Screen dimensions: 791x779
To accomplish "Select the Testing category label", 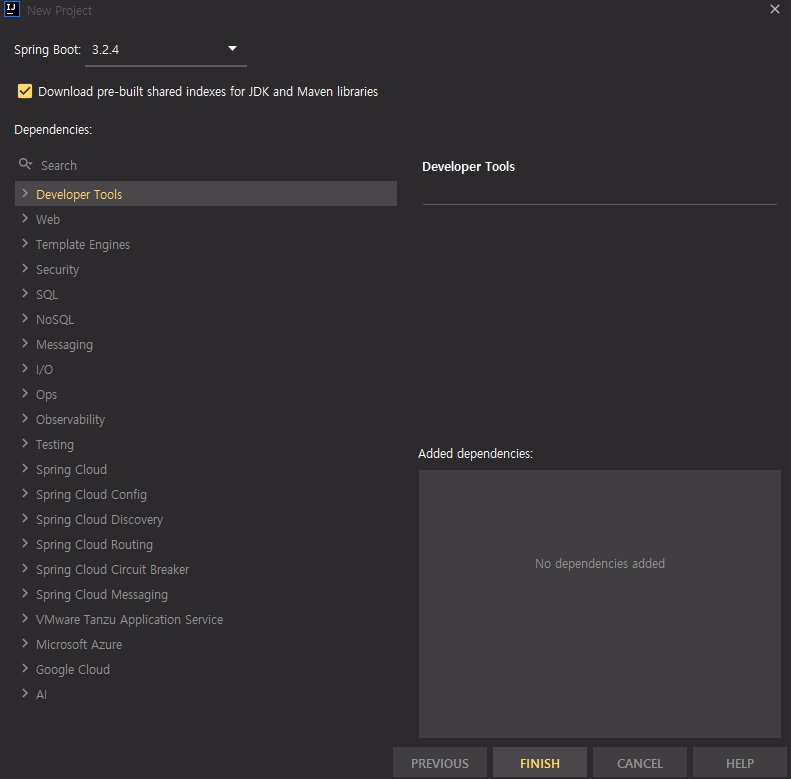I will [55, 445].
